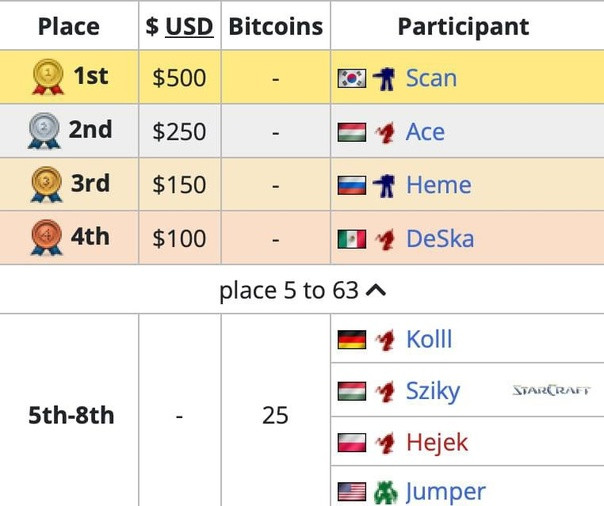Click the Polish flag beside Hejek
The height and width of the screenshot is (506, 604).
pyautogui.click(x=352, y=443)
